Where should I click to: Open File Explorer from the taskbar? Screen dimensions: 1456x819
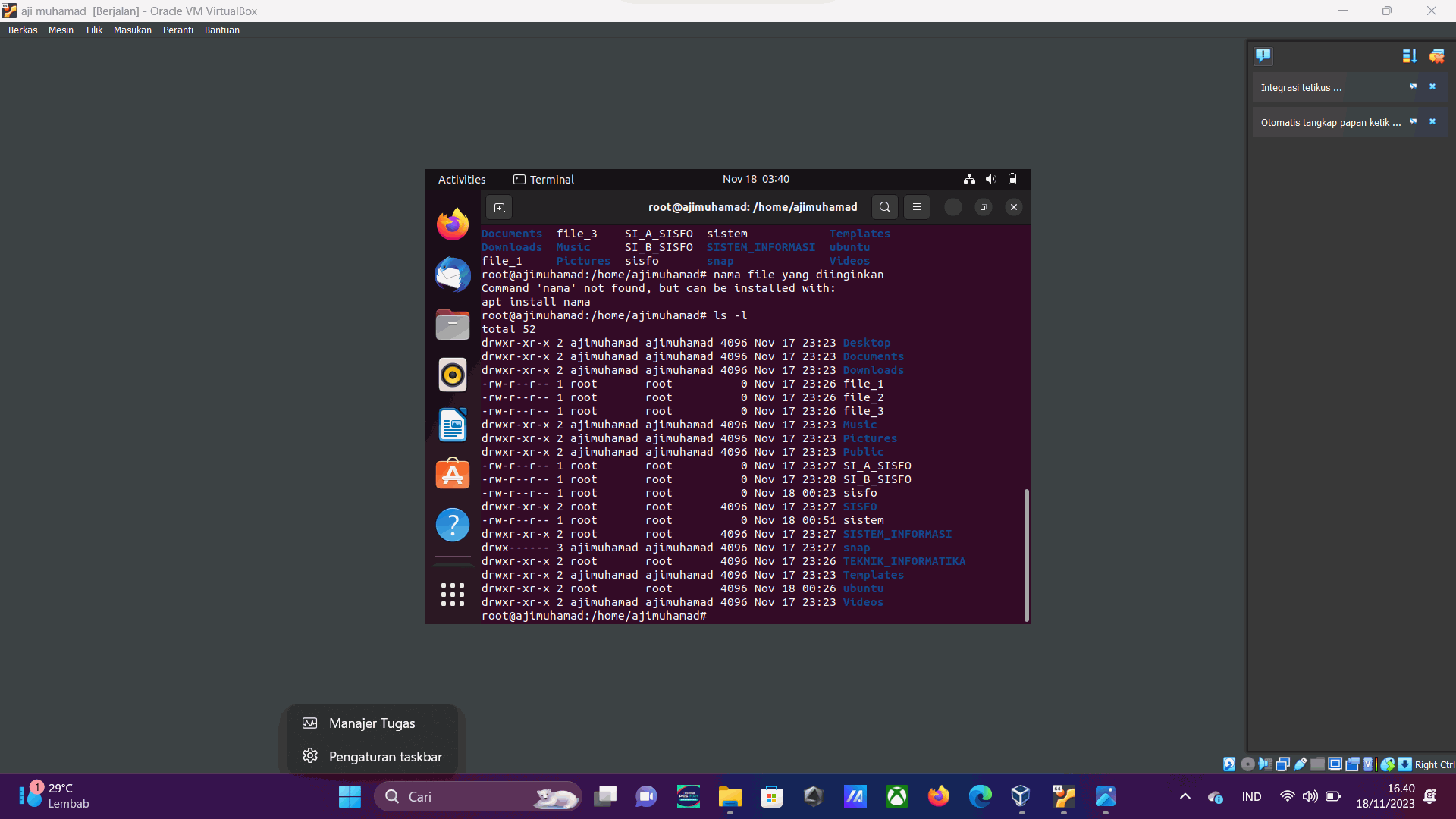[730, 796]
